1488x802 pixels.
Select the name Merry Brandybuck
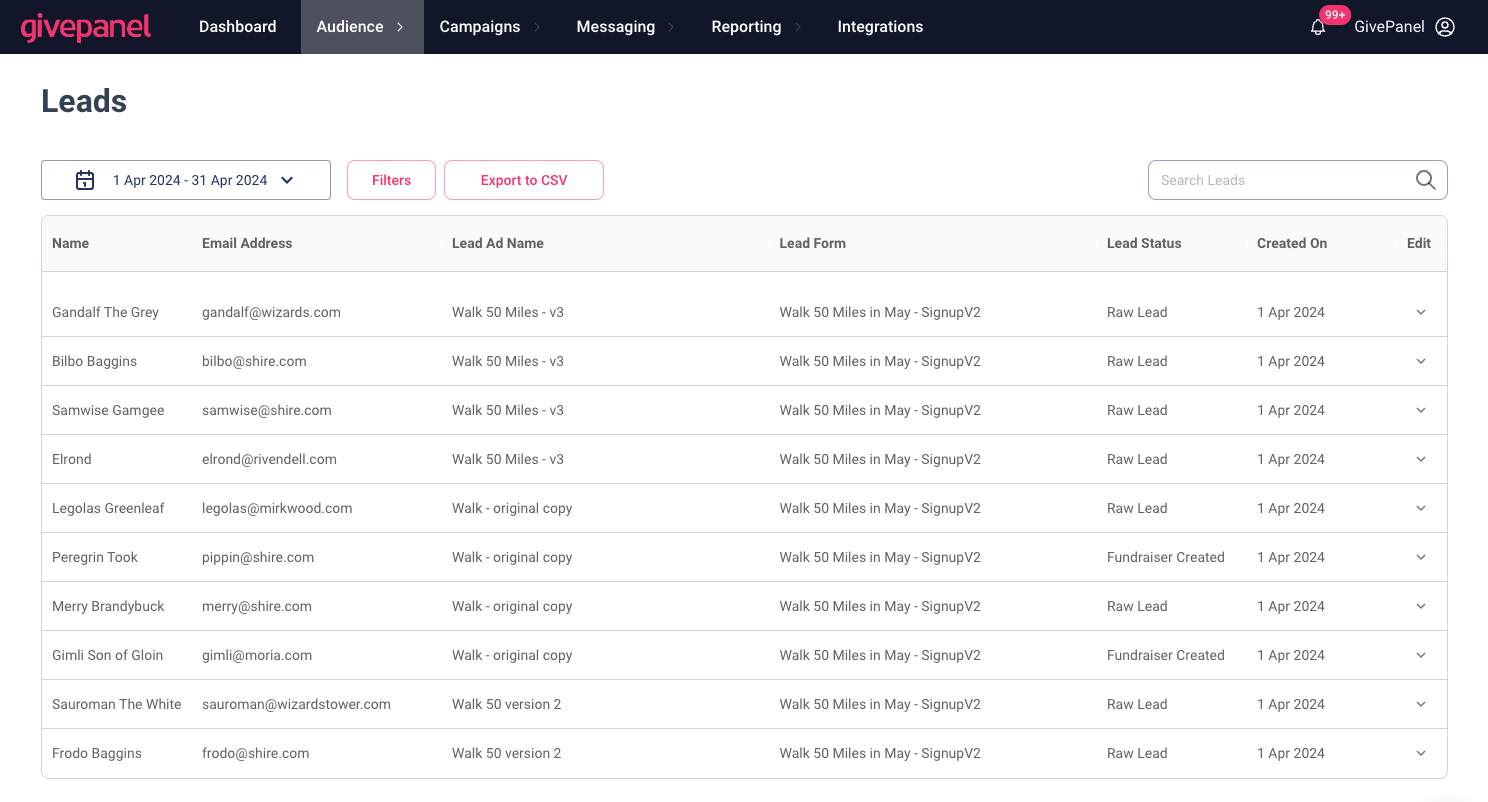(108, 606)
